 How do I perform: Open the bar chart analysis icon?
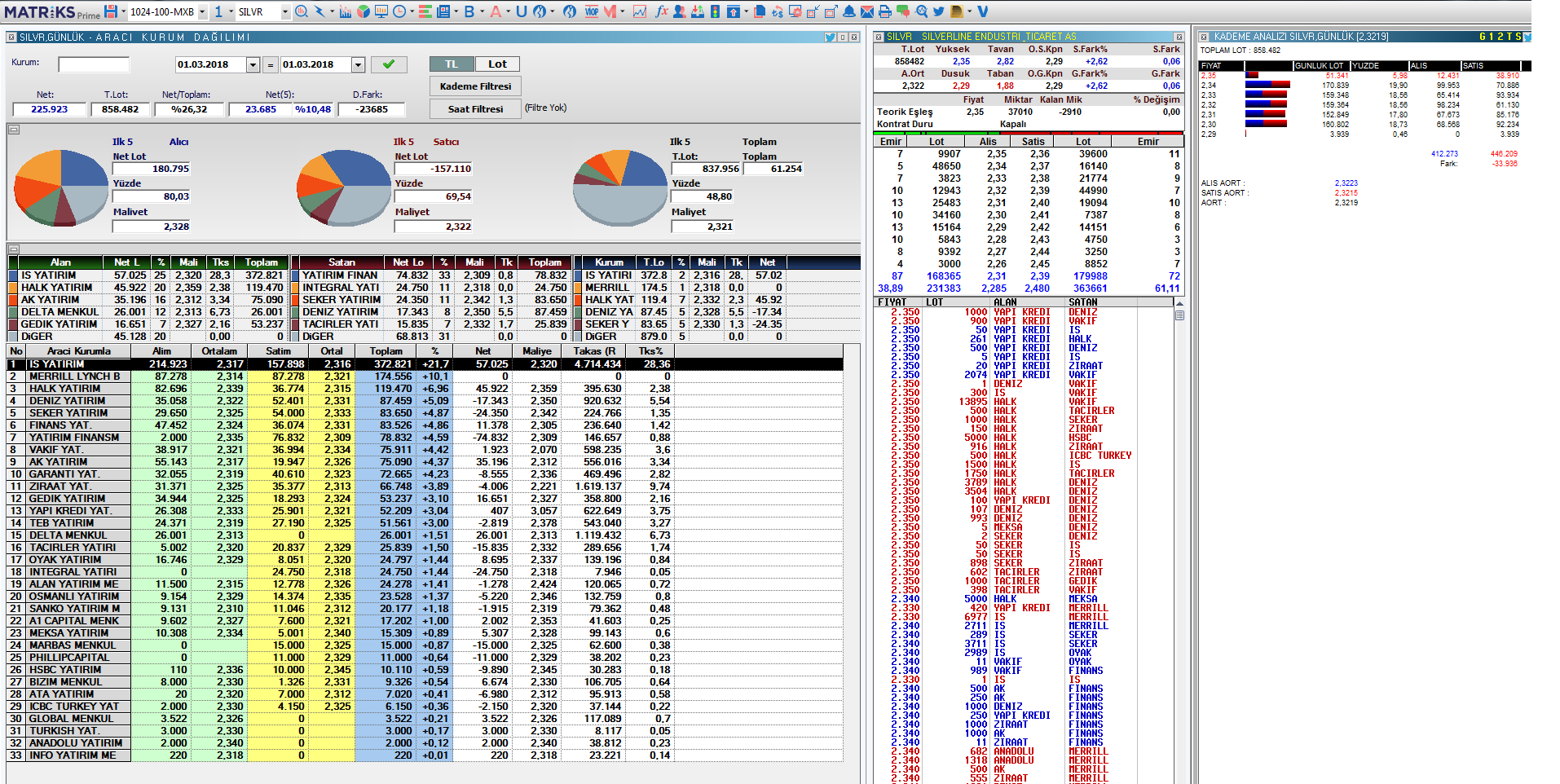[346, 11]
